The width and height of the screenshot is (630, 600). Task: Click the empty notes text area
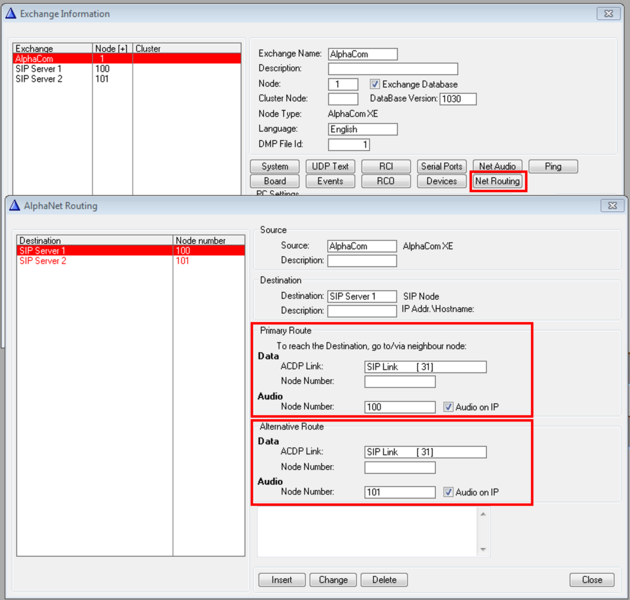(x=367, y=532)
